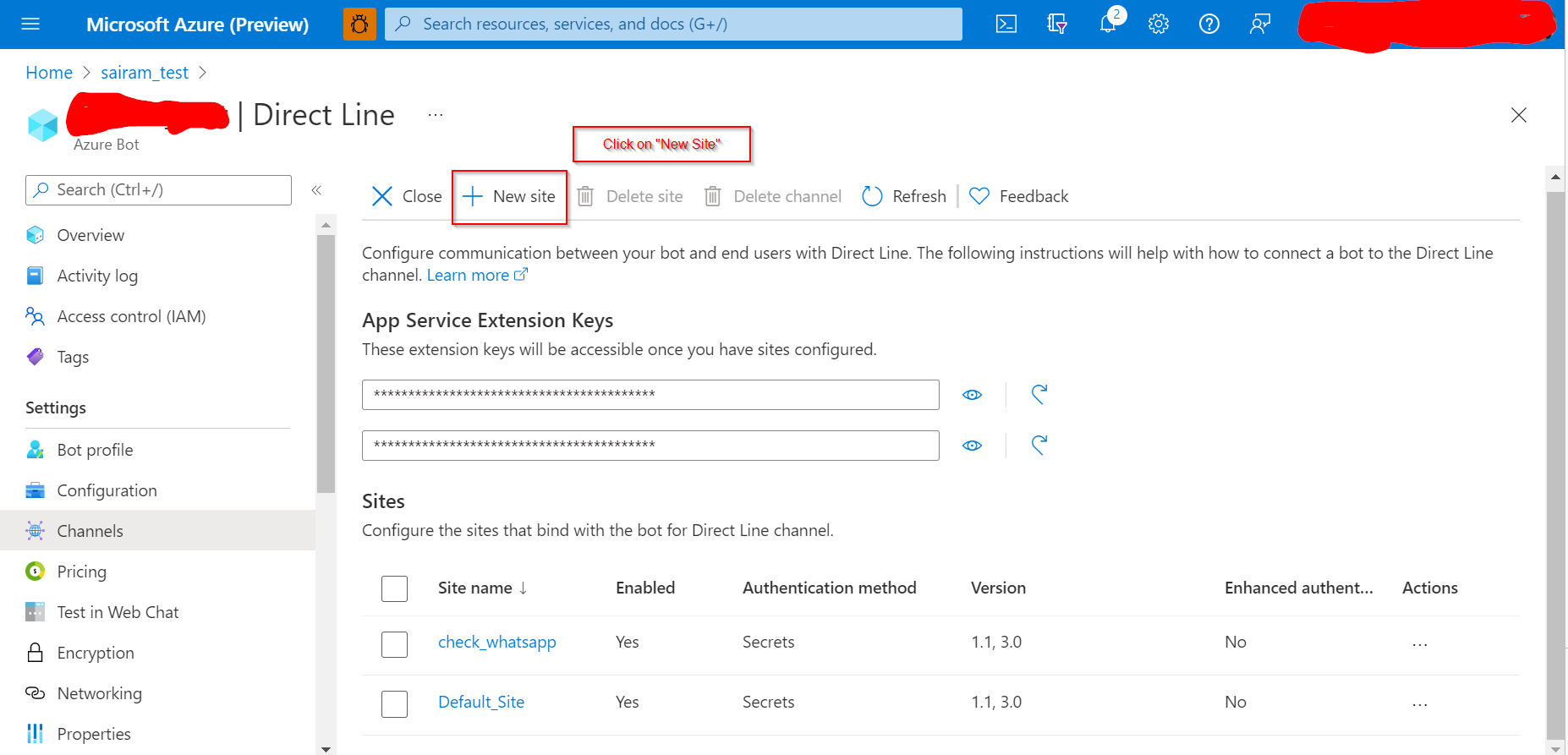Open Configuration settings
The width and height of the screenshot is (1568, 755).
tap(107, 490)
